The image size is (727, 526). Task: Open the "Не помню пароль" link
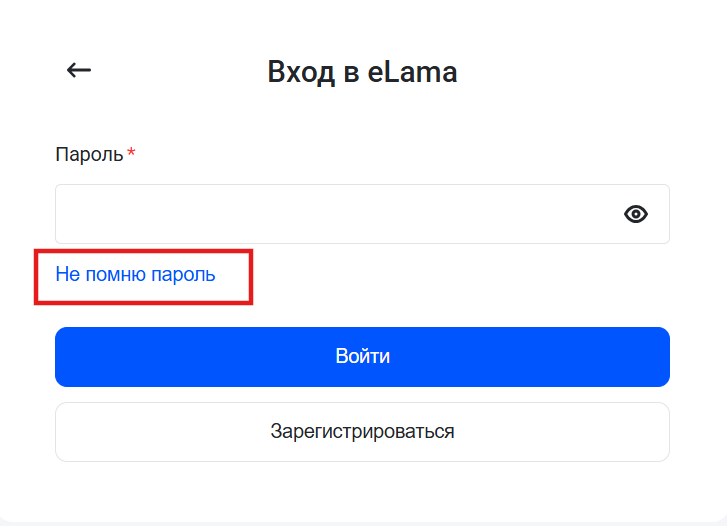[135, 274]
